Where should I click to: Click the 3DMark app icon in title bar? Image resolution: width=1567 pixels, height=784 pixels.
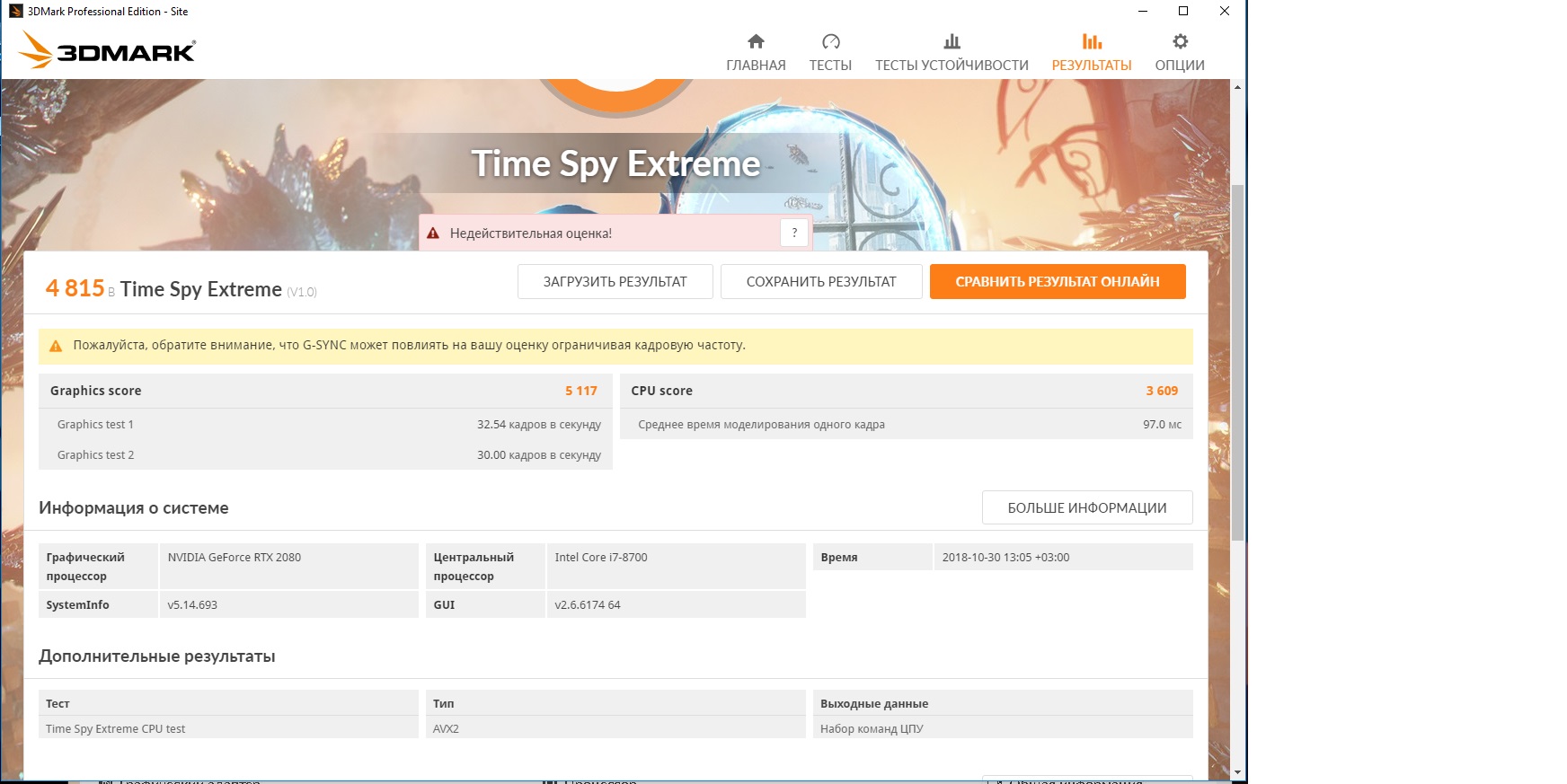(x=15, y=11)
